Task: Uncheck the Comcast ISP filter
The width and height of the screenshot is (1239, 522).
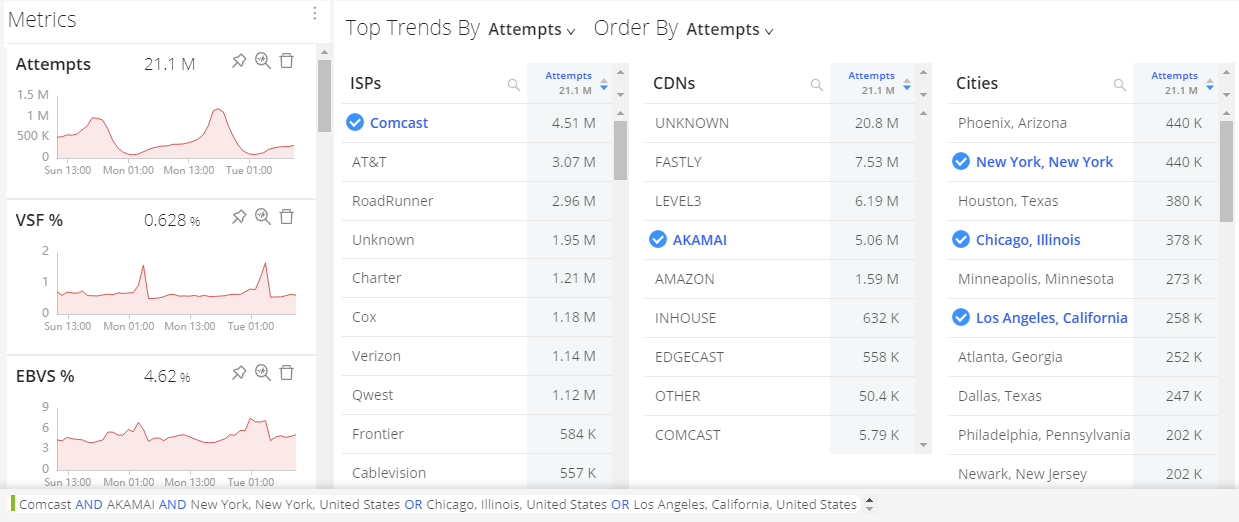Action: click(x=354, y=123)
